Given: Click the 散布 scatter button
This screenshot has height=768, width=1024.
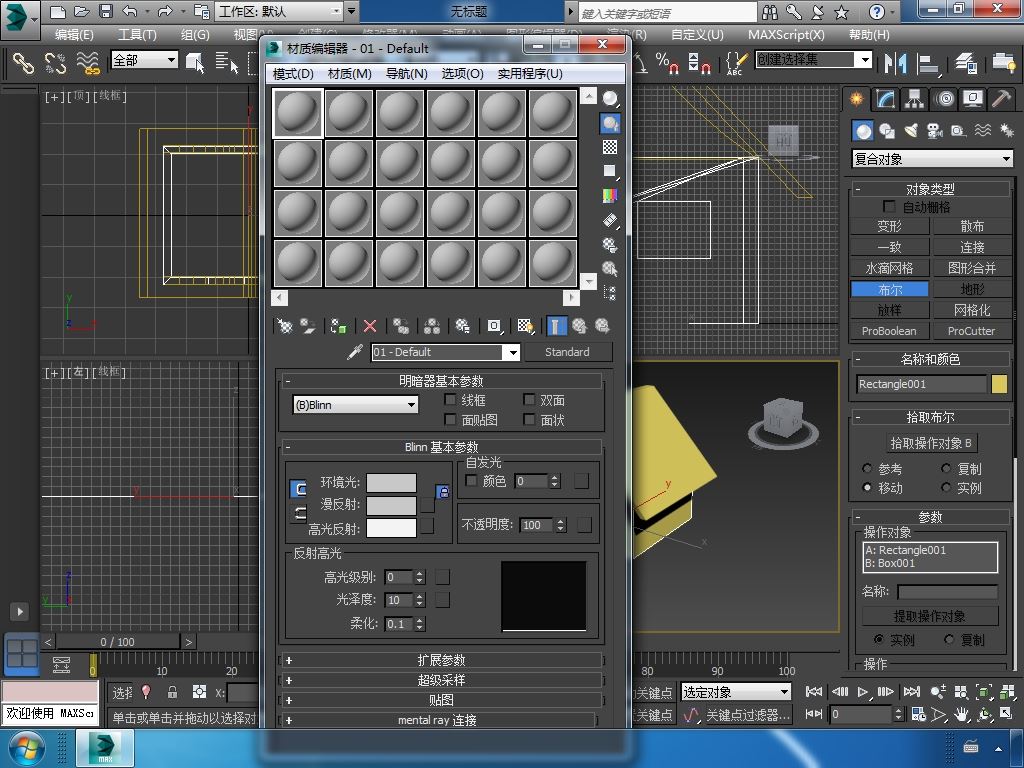Looking at the screenshot, I should 971,226.
